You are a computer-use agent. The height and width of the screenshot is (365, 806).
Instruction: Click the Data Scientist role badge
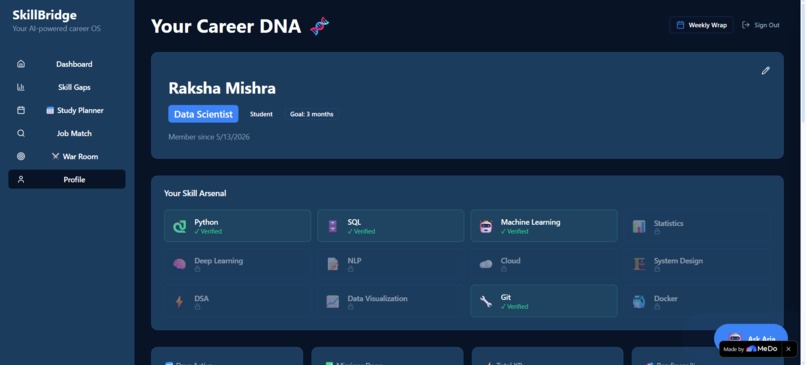203,114
